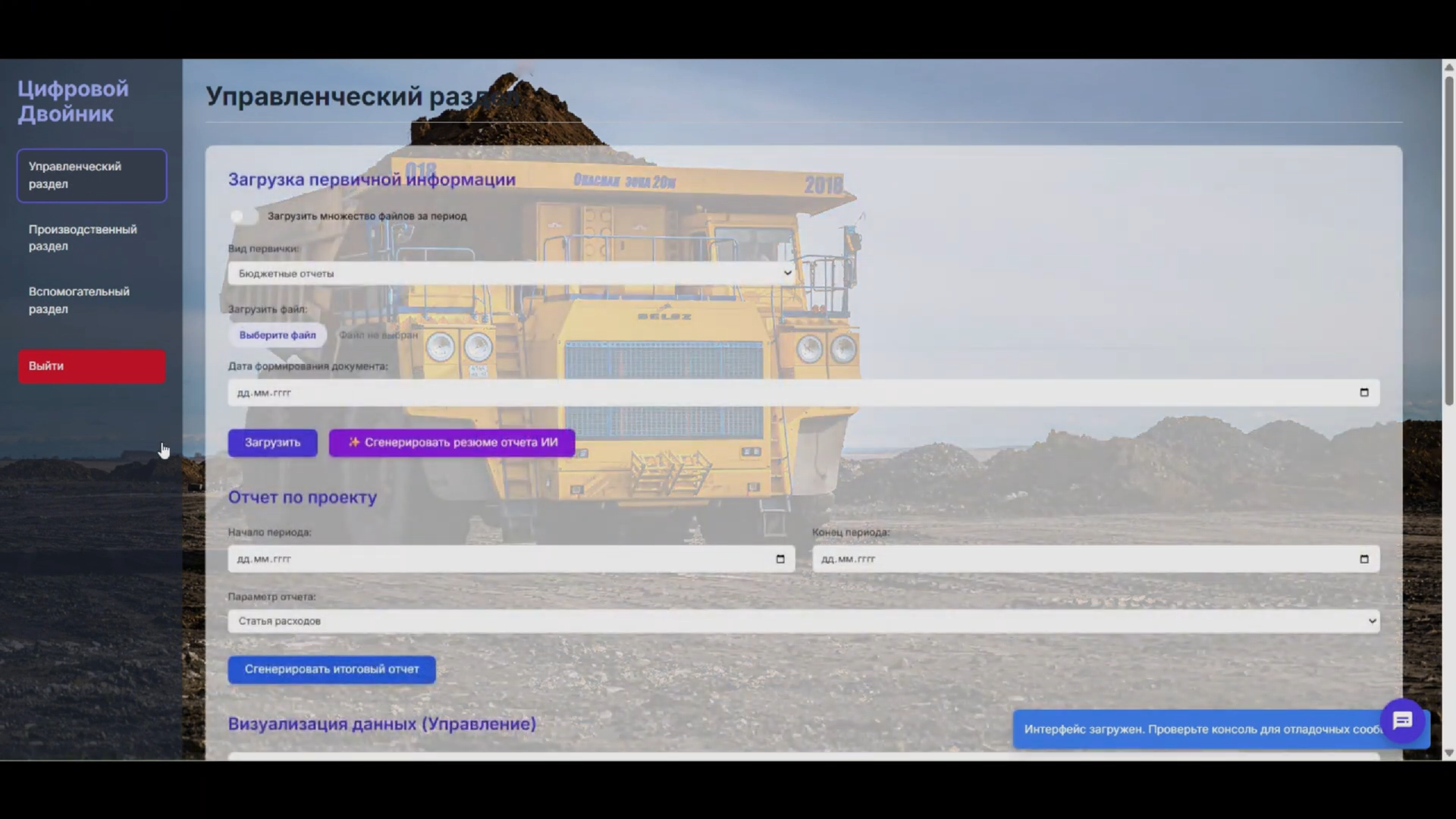Expand the Параметр отчета dropdown
The width and height of the screenshot is (1456, 819).
coord(803,622)
